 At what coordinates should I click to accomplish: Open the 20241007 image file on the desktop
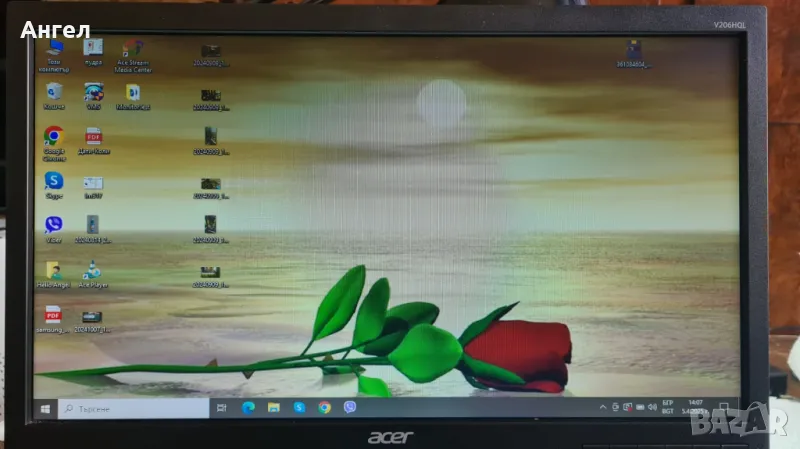click(92, 322)
